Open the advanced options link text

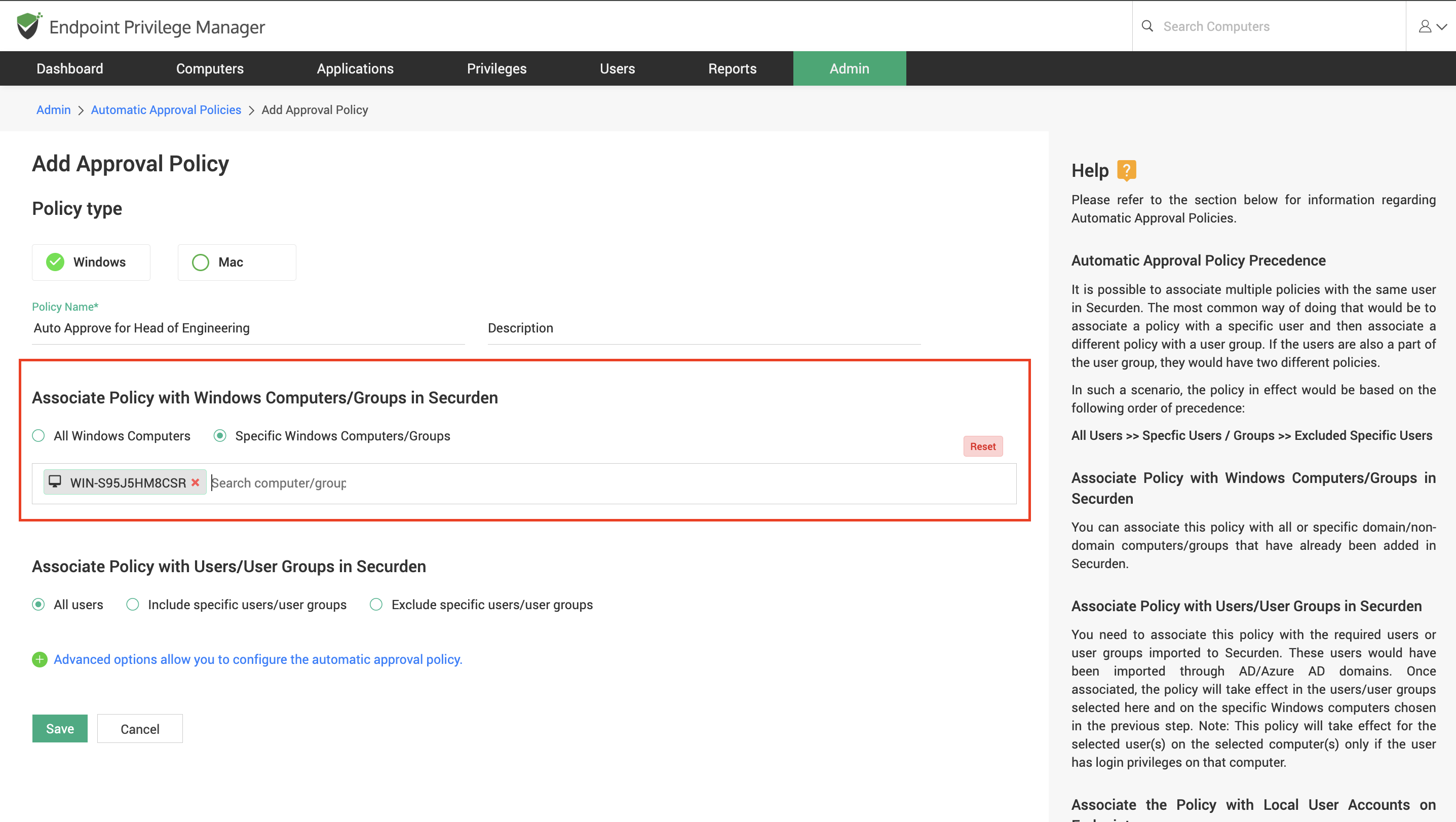(258, 659)
